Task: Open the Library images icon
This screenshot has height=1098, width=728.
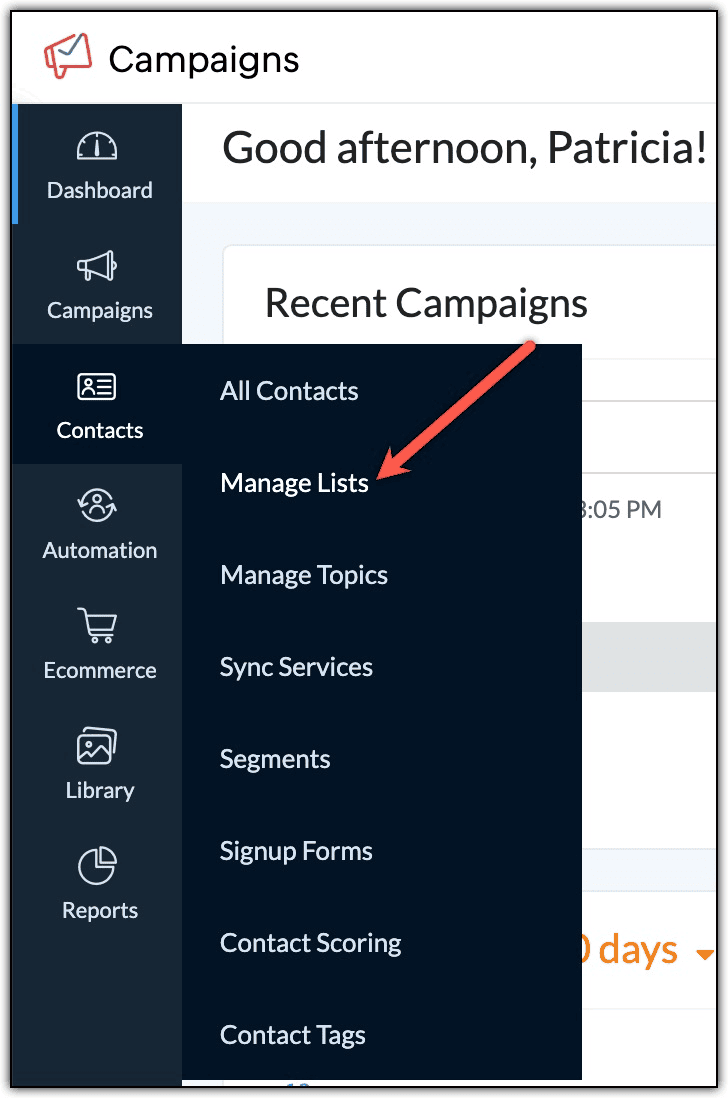Action: [x=99, y=743]
